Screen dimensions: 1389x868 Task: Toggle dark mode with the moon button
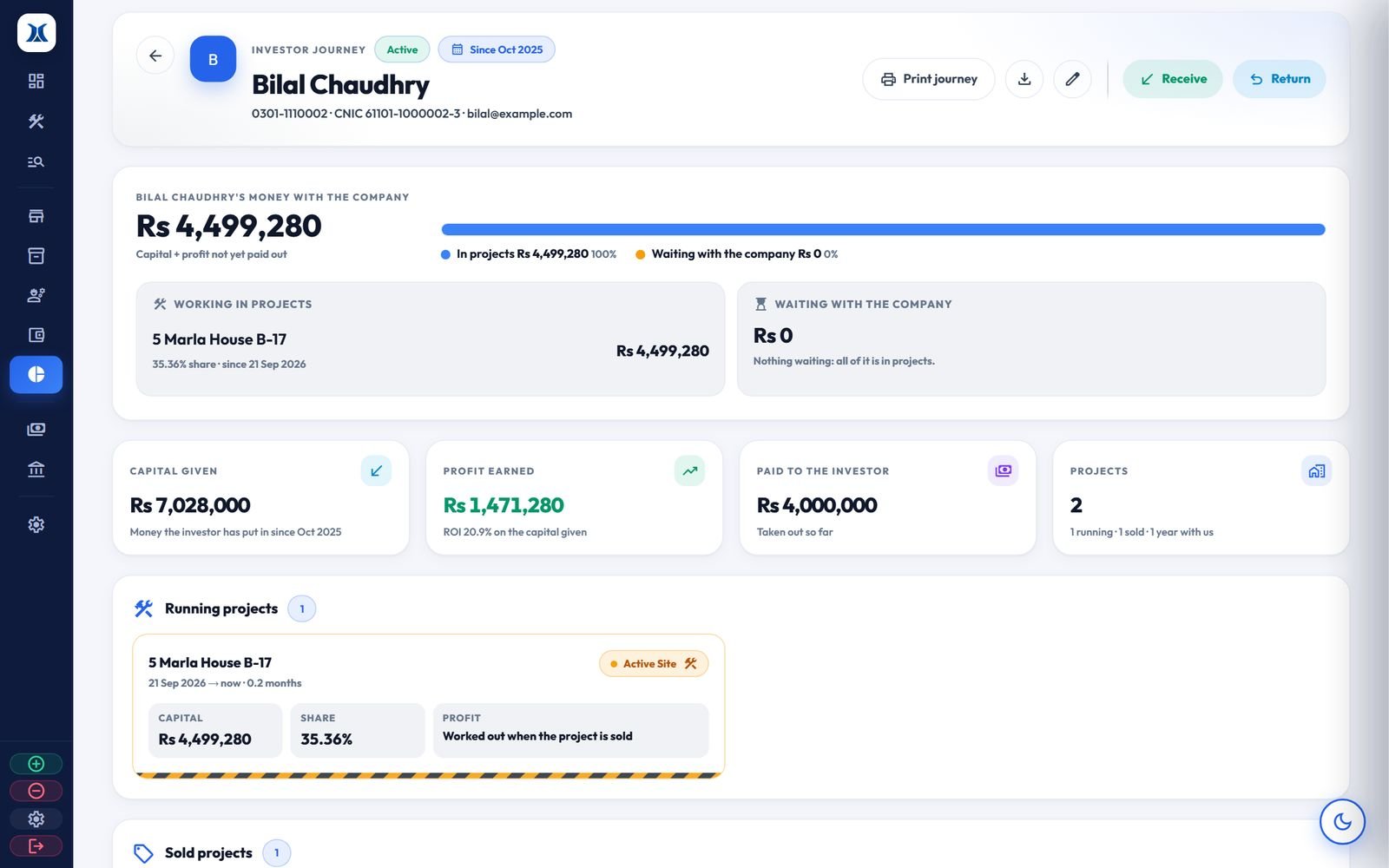coord(1342,821)
